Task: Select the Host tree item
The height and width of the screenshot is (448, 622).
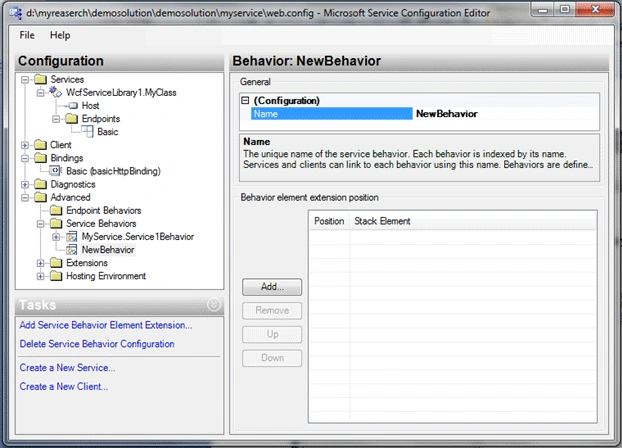Action: click(90, 106)
